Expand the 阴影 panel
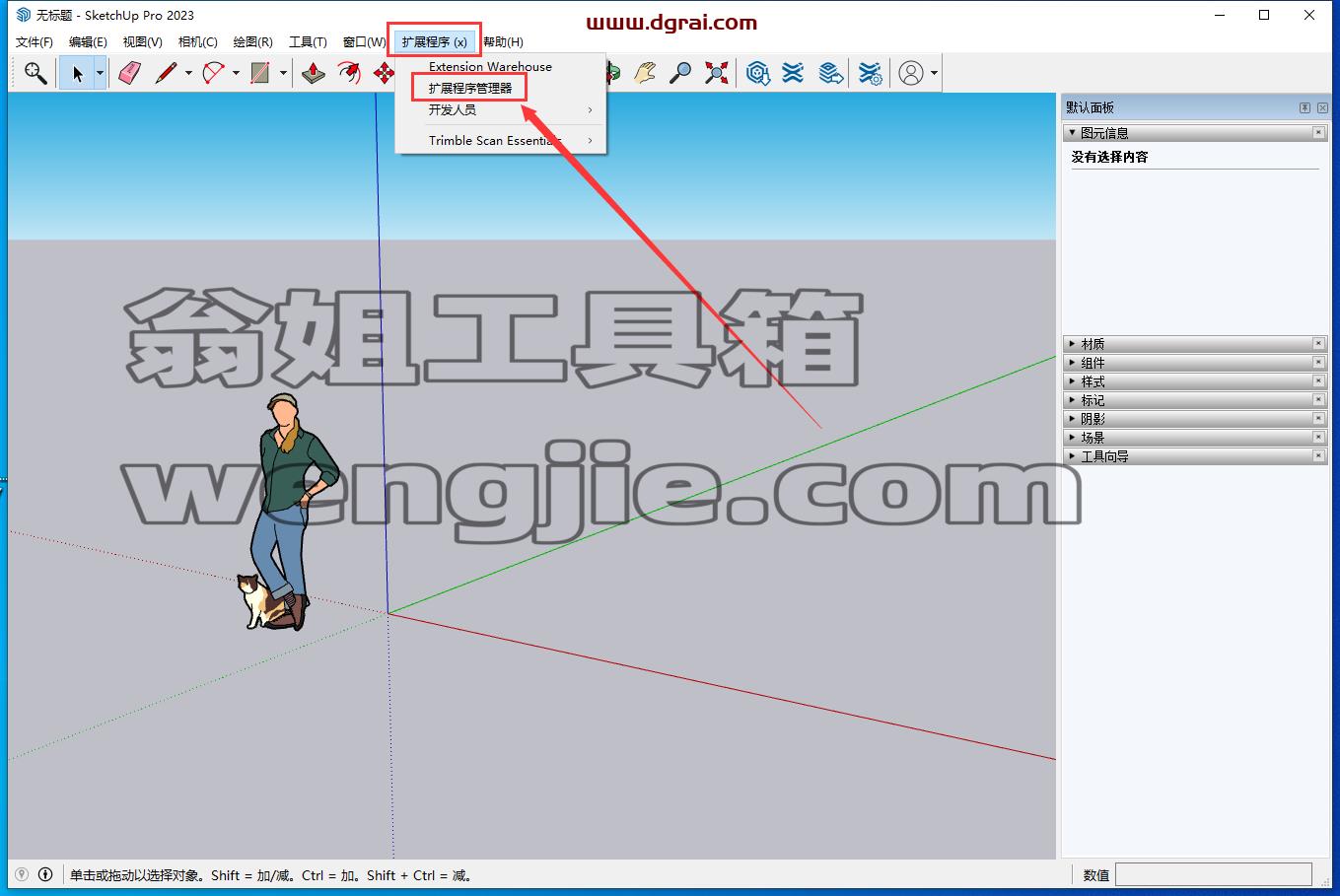 (1072, 419)
